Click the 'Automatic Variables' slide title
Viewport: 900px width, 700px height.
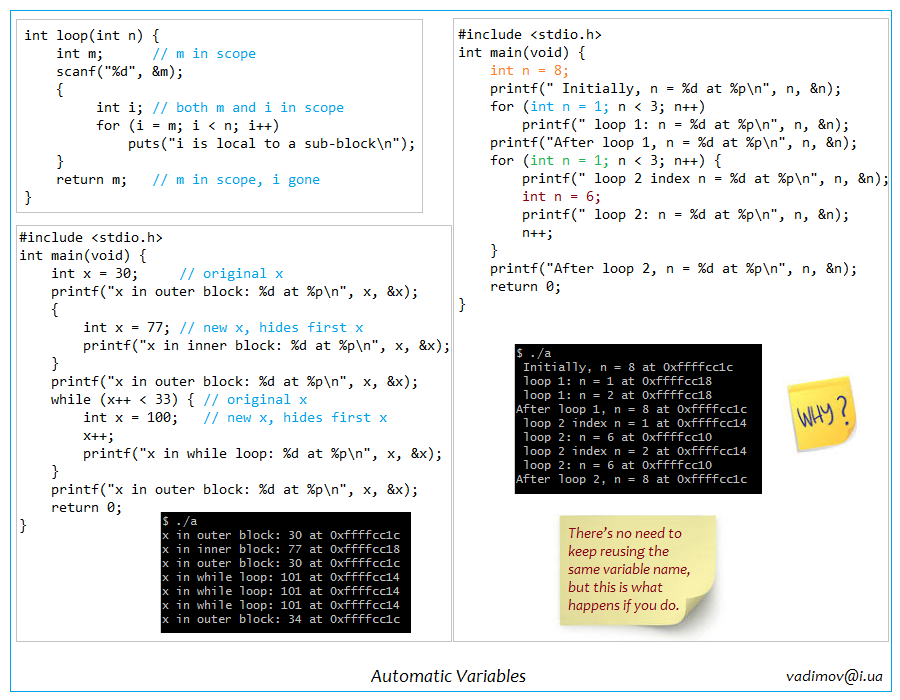[x=448, y=676]
